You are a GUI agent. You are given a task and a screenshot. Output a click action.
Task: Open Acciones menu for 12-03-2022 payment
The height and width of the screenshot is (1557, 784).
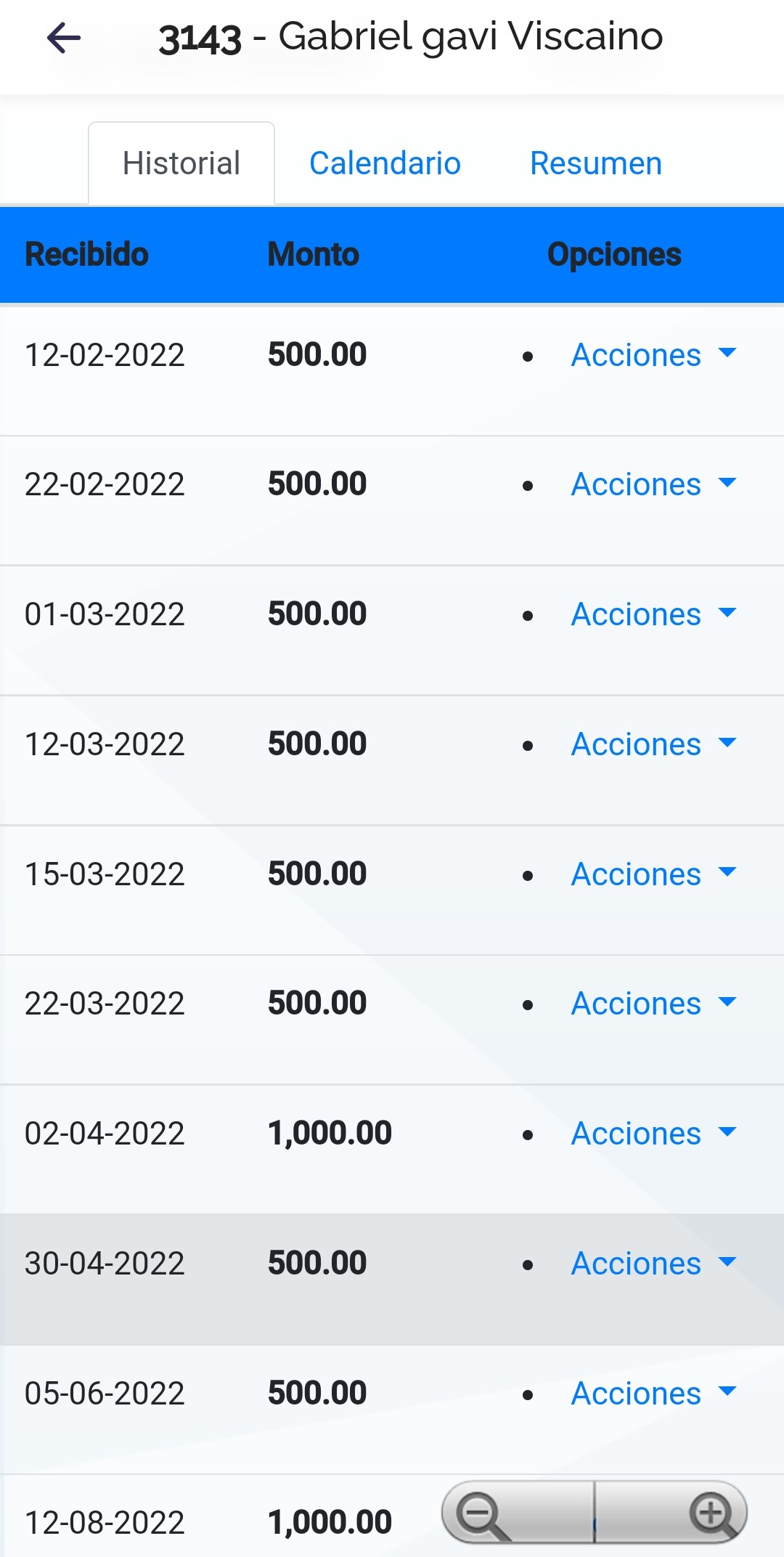click(x=653, y=744)
